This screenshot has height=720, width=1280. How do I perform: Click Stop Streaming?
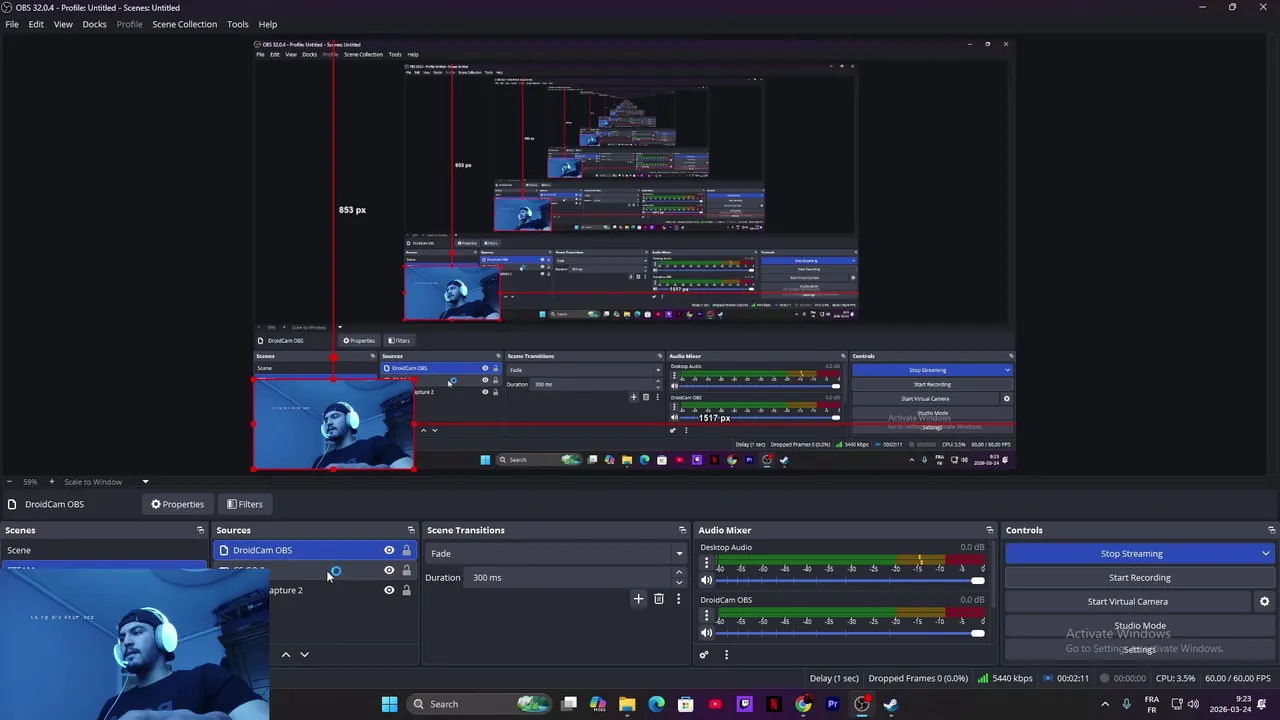pyautogui.click(x=1131, y=554)
